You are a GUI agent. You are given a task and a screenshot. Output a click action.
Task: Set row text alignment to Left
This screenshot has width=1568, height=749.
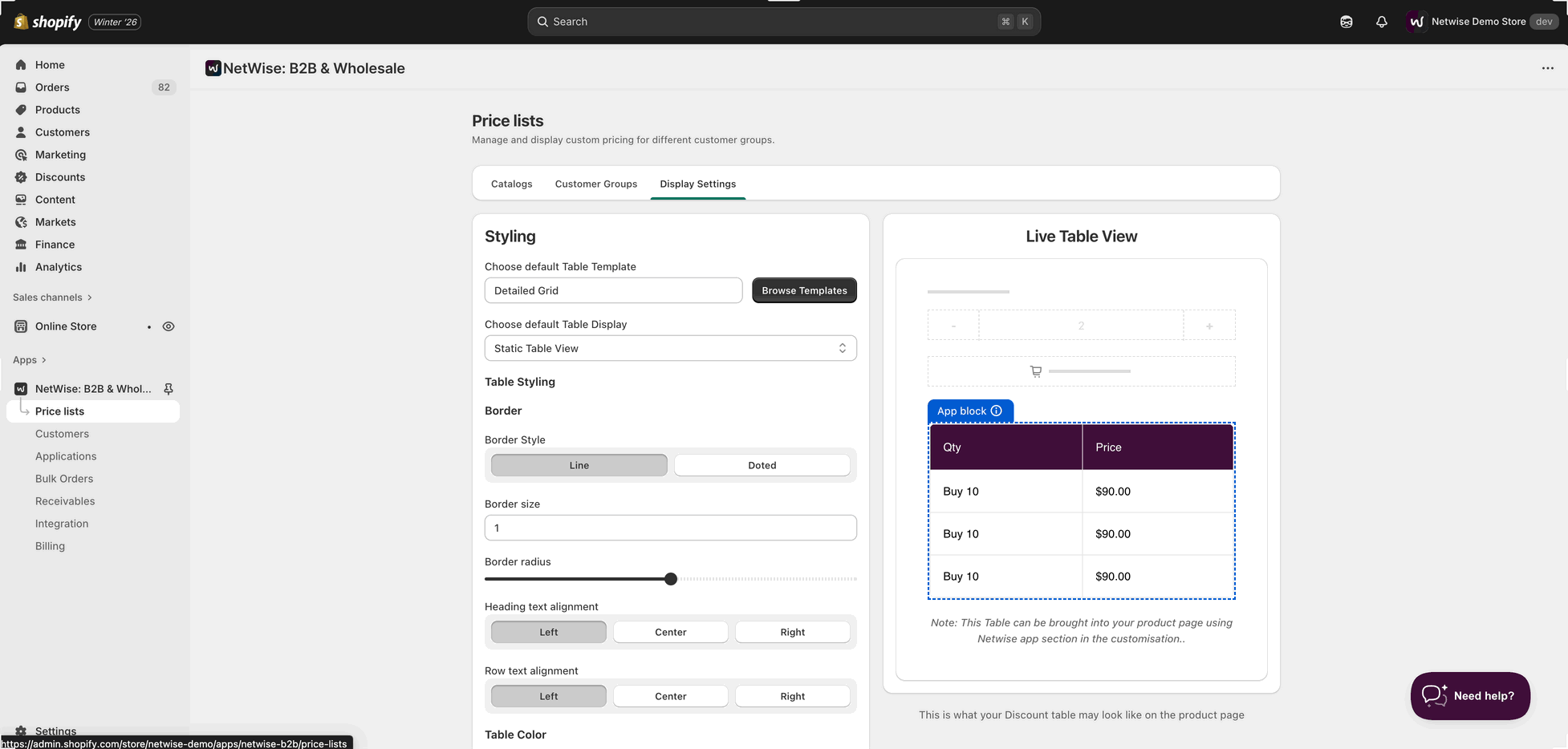pyautogui.click(x=549, y=696)
